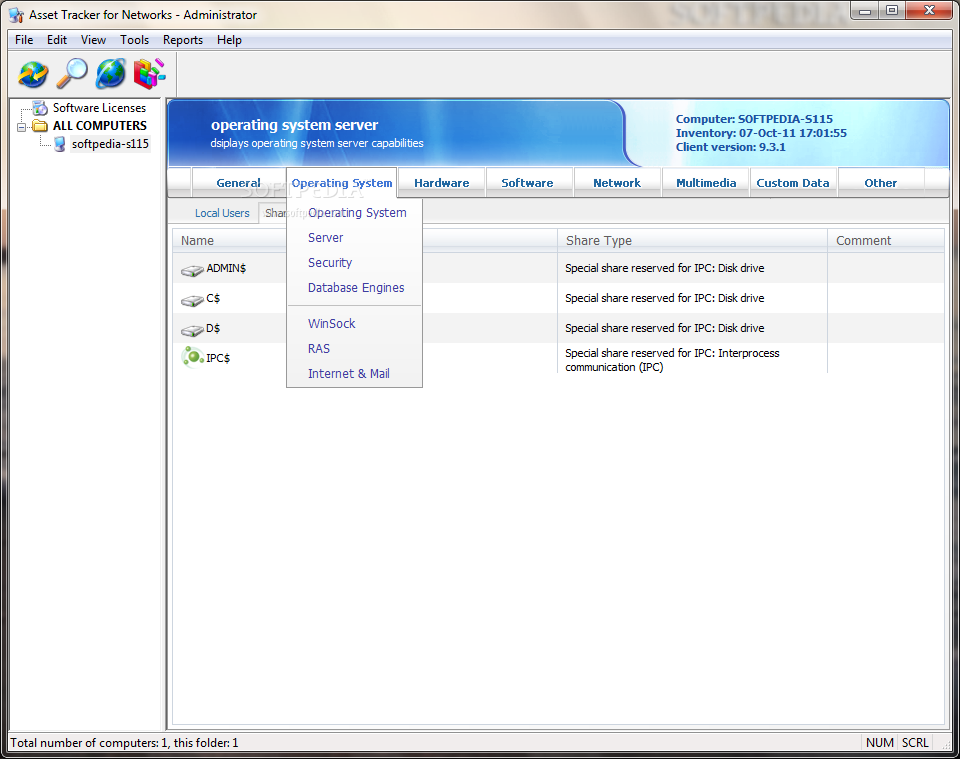Open the File menu

[24, 40]
